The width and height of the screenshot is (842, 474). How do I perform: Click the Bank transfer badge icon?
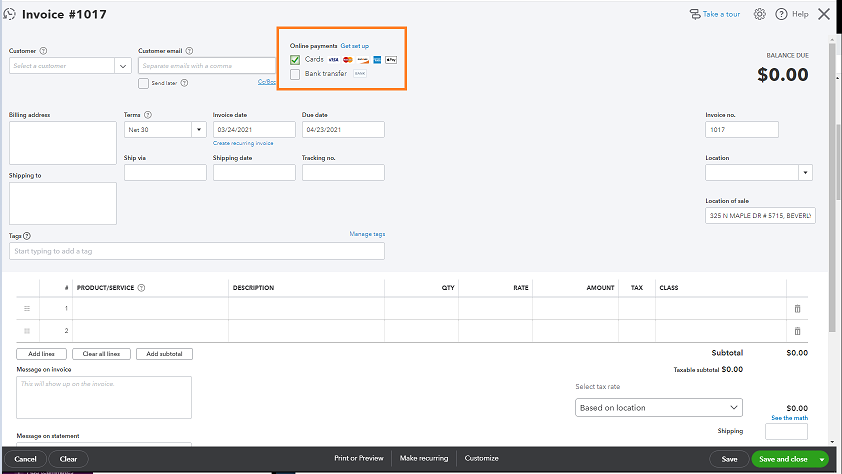coord(360,74)
